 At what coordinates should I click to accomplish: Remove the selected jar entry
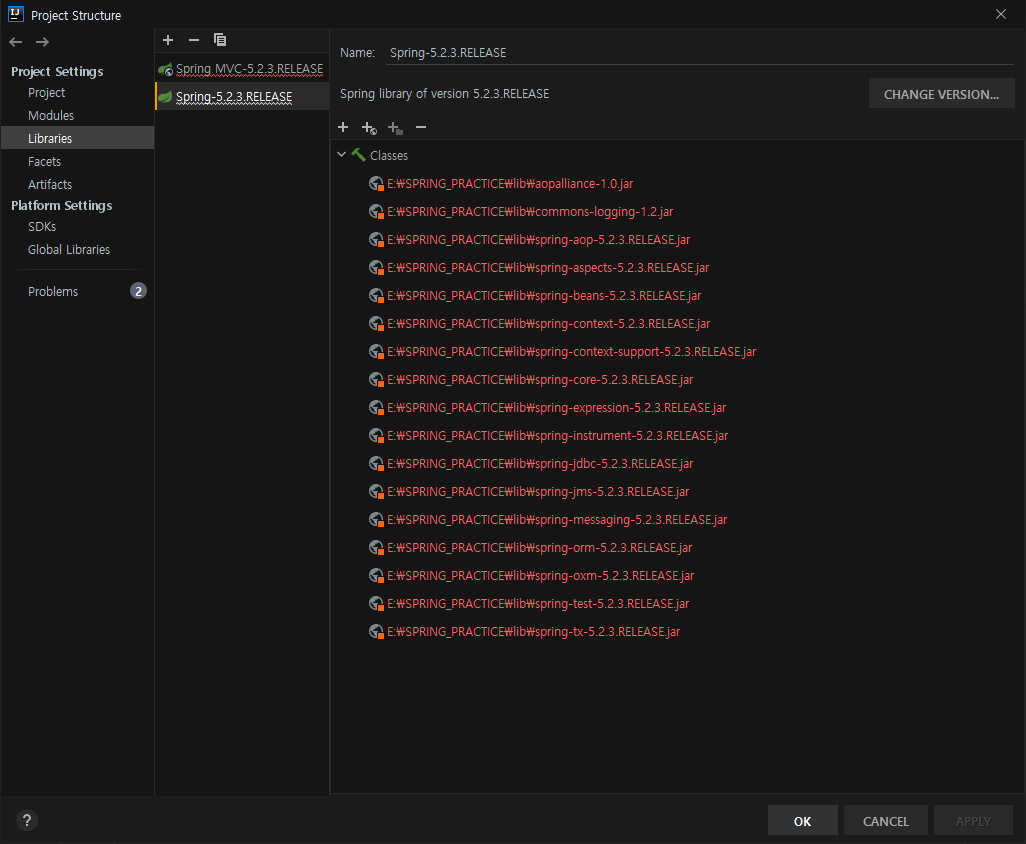(x=421, y=127)
